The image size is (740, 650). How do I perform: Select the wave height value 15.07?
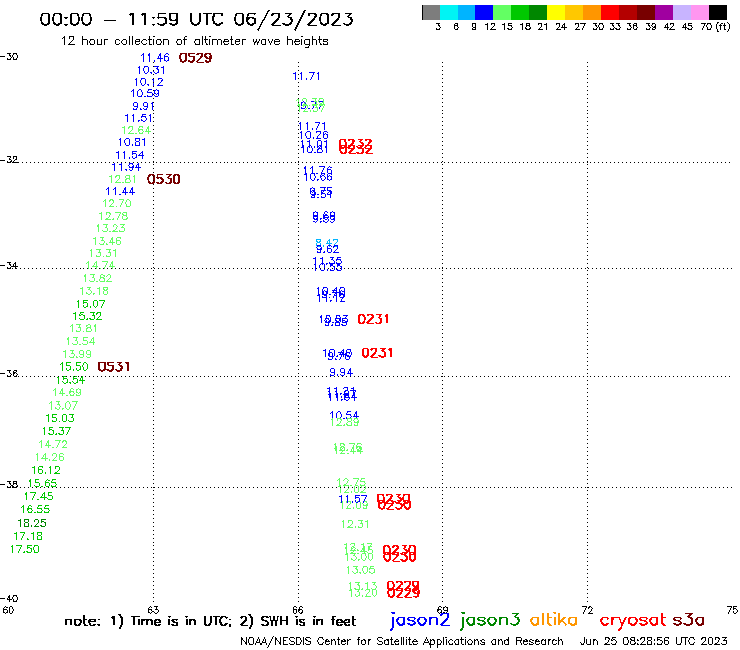click(x=91, y=304)
